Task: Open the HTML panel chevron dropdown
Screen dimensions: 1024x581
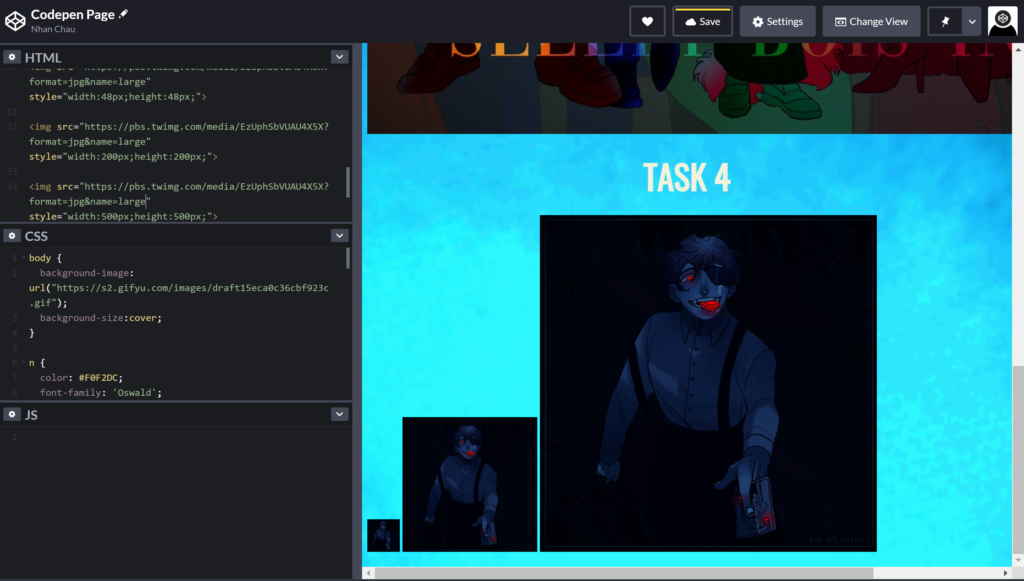Action: 339,57
